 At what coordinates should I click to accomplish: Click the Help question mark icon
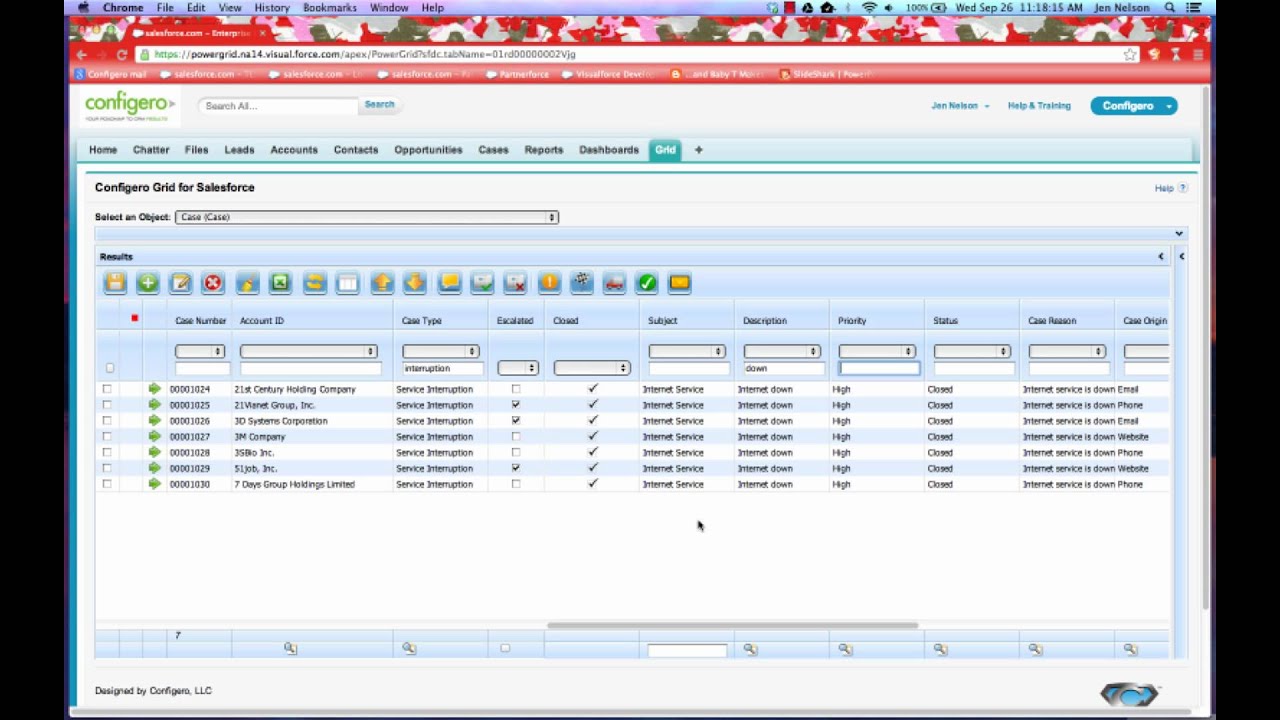pos(1183,188)
